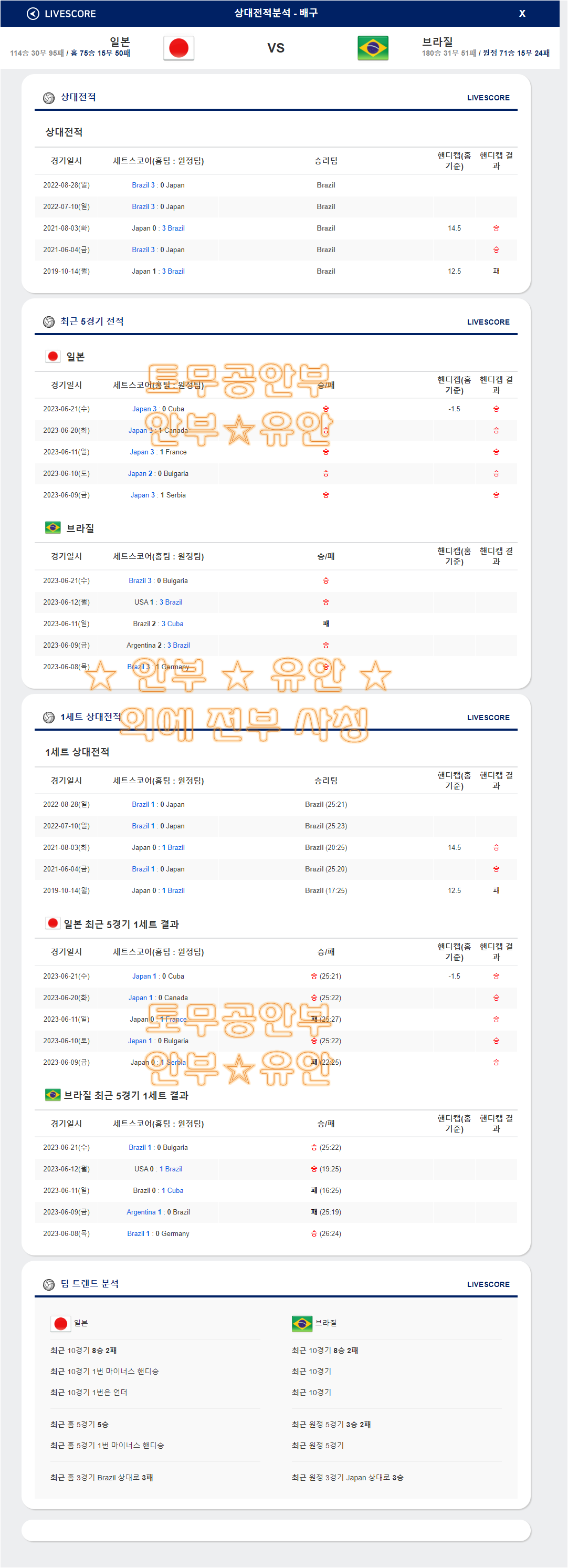Click the 경기일시 column header in 상대전적 table
The image size is (568, 1568).
pos(66,161)
